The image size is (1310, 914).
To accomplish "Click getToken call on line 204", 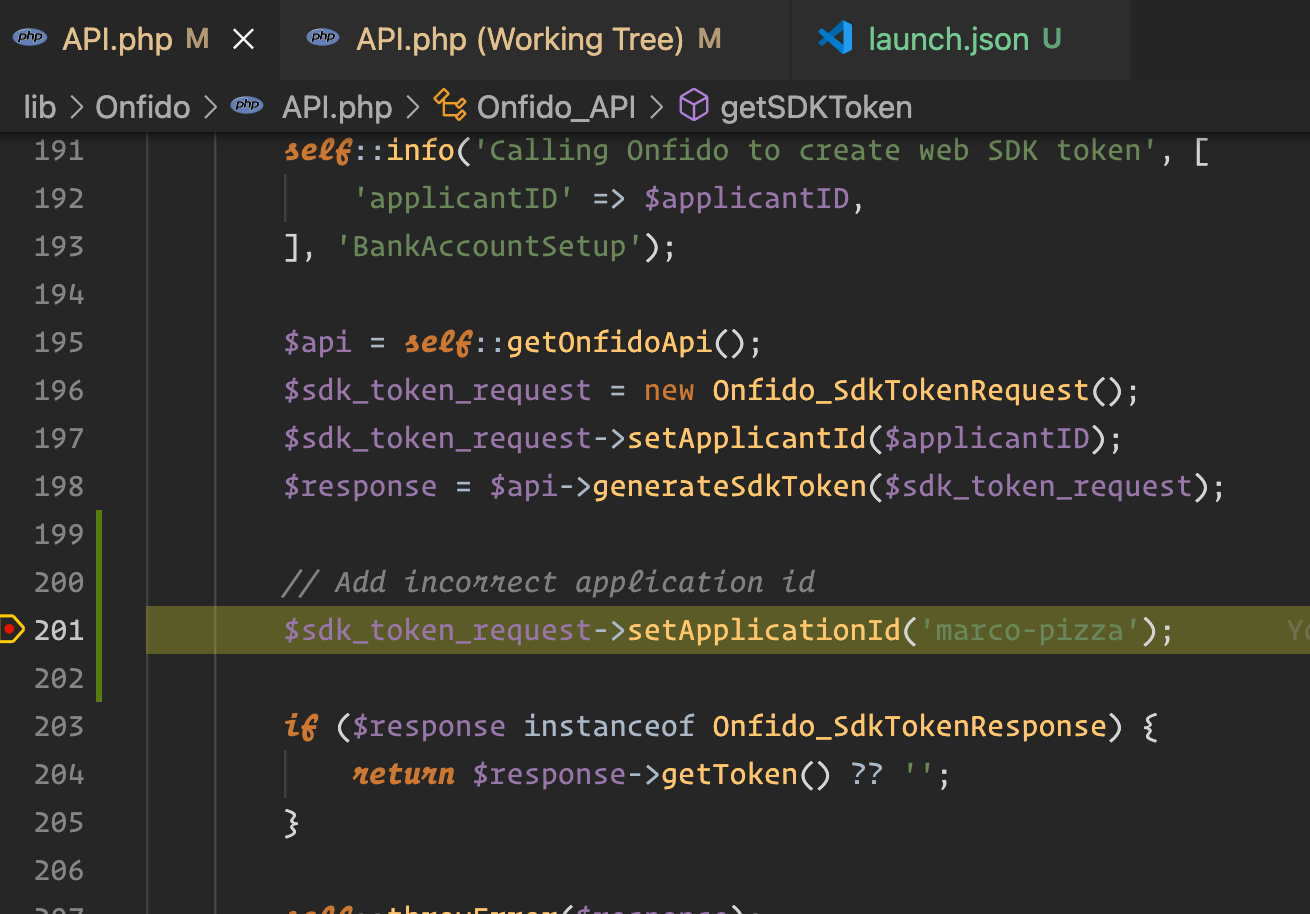I will pyautogui.click(x=729, y=775).
